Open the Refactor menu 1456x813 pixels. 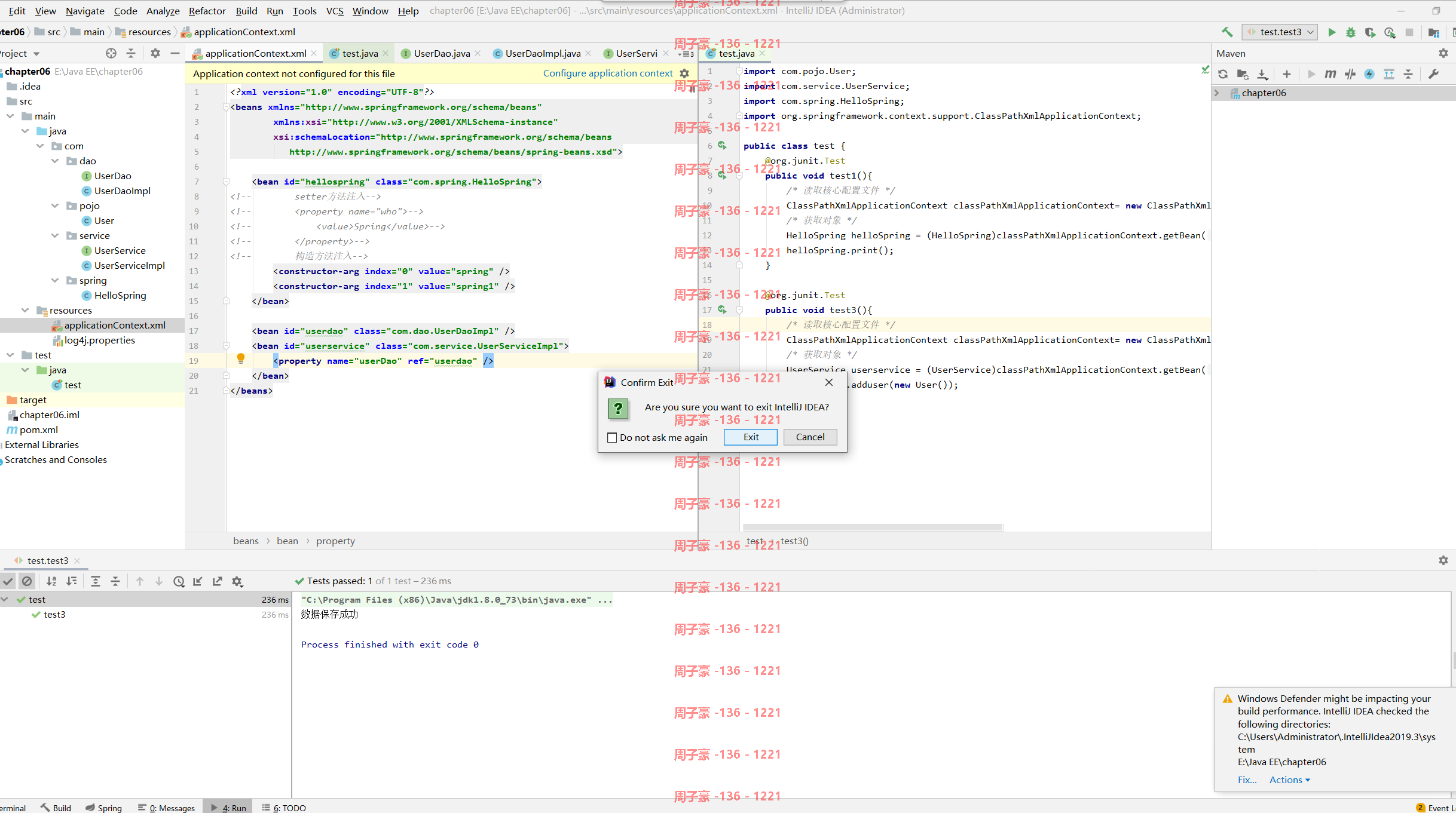tap(207, 11)
